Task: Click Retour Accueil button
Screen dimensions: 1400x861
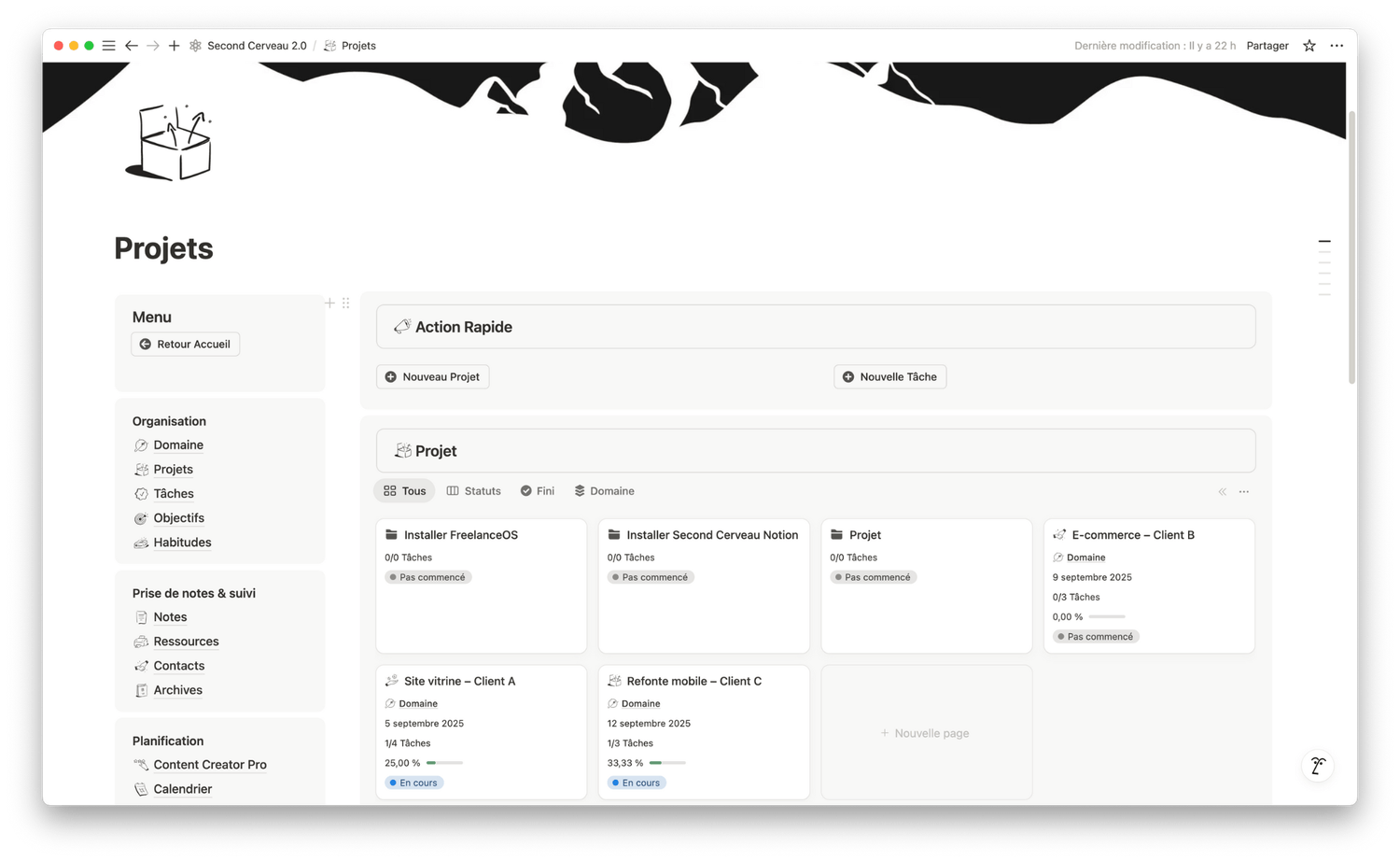Action: (x=185, y=344)
